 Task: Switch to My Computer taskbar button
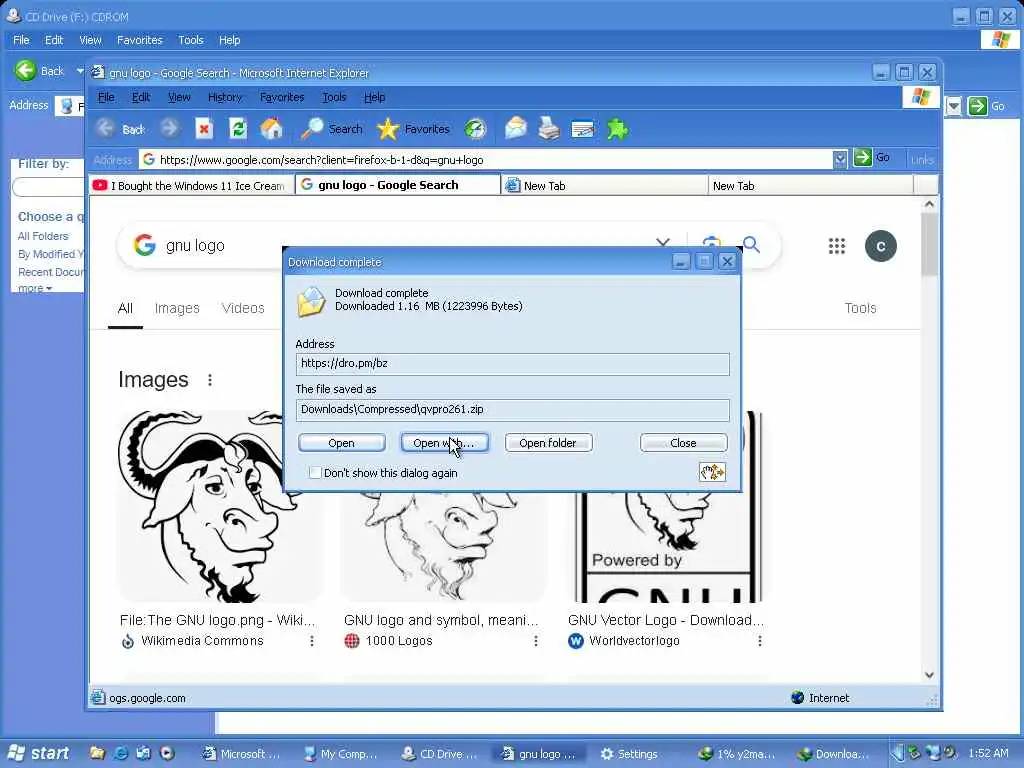[342, 754]
